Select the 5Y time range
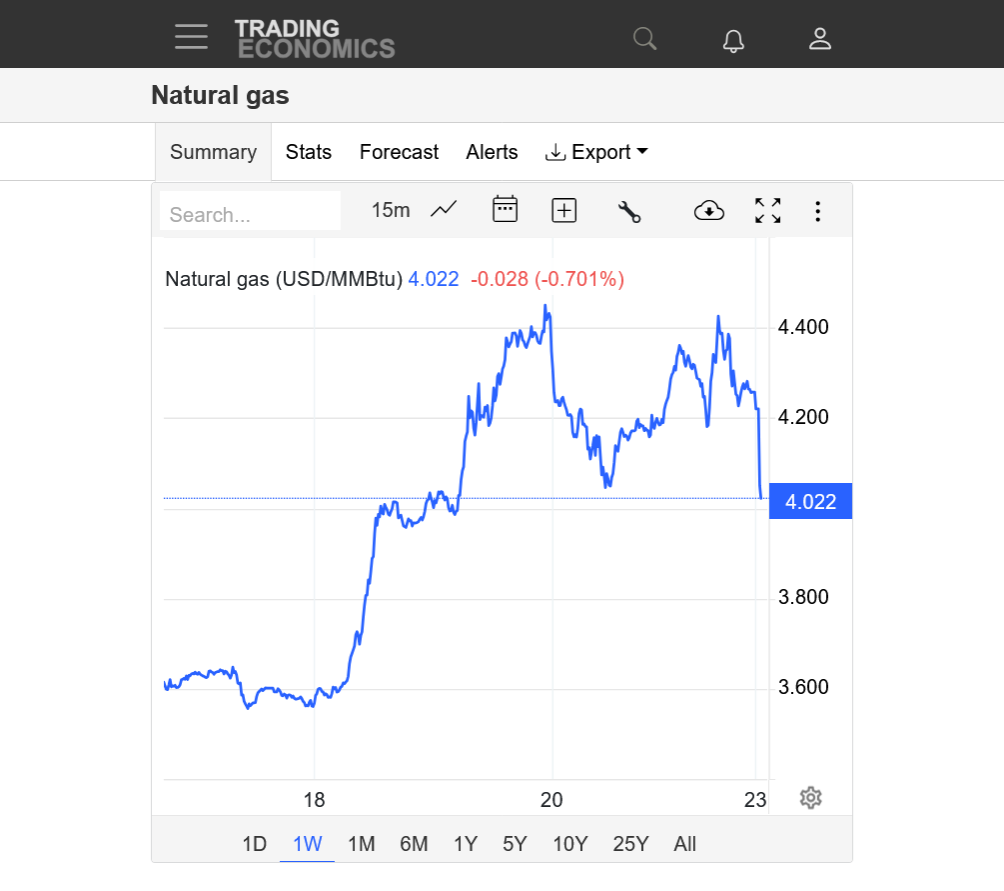 pos(515,844)
